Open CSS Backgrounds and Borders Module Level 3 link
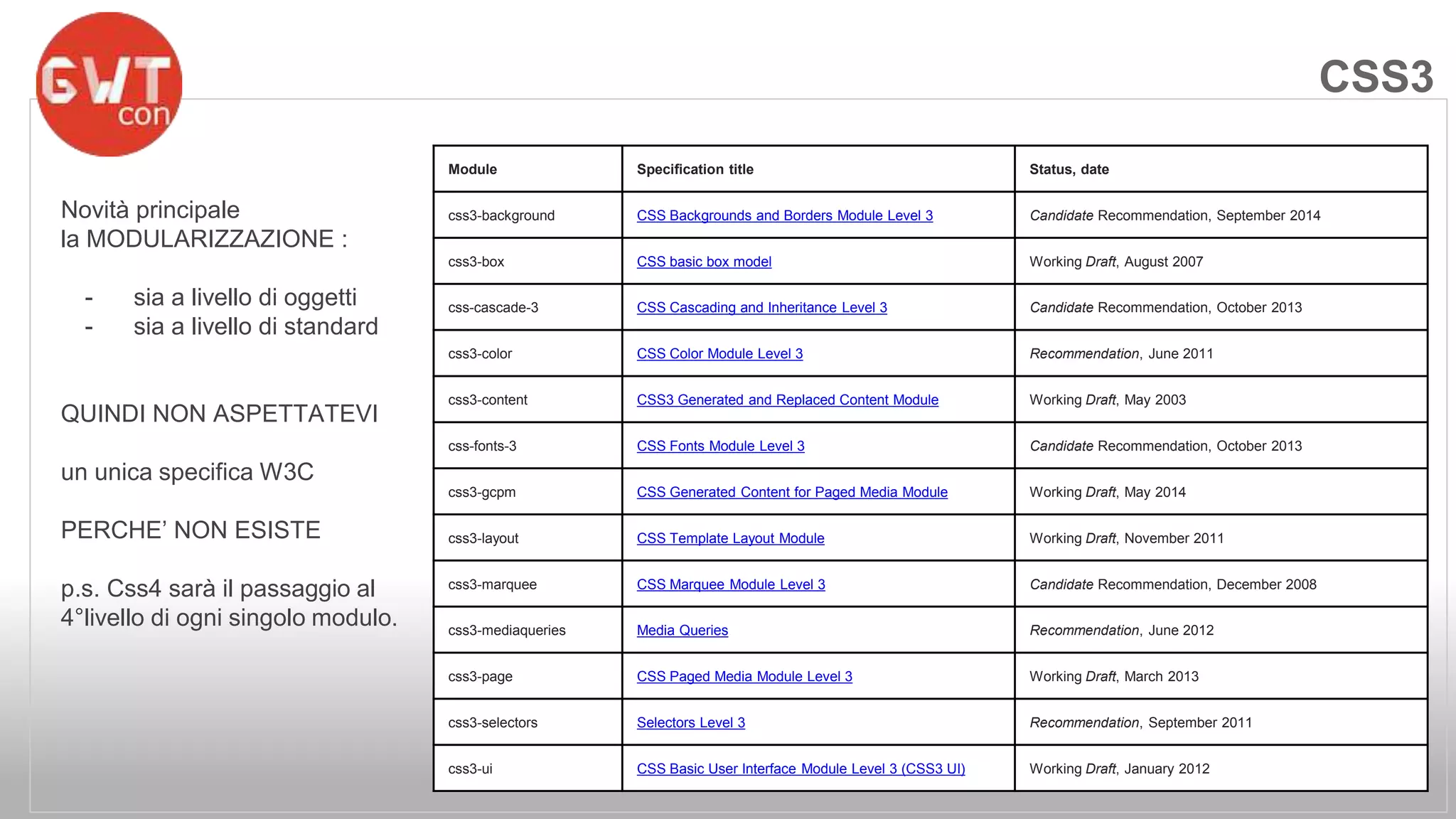This screenshot has height=819, width=1456. click(784, 215)
